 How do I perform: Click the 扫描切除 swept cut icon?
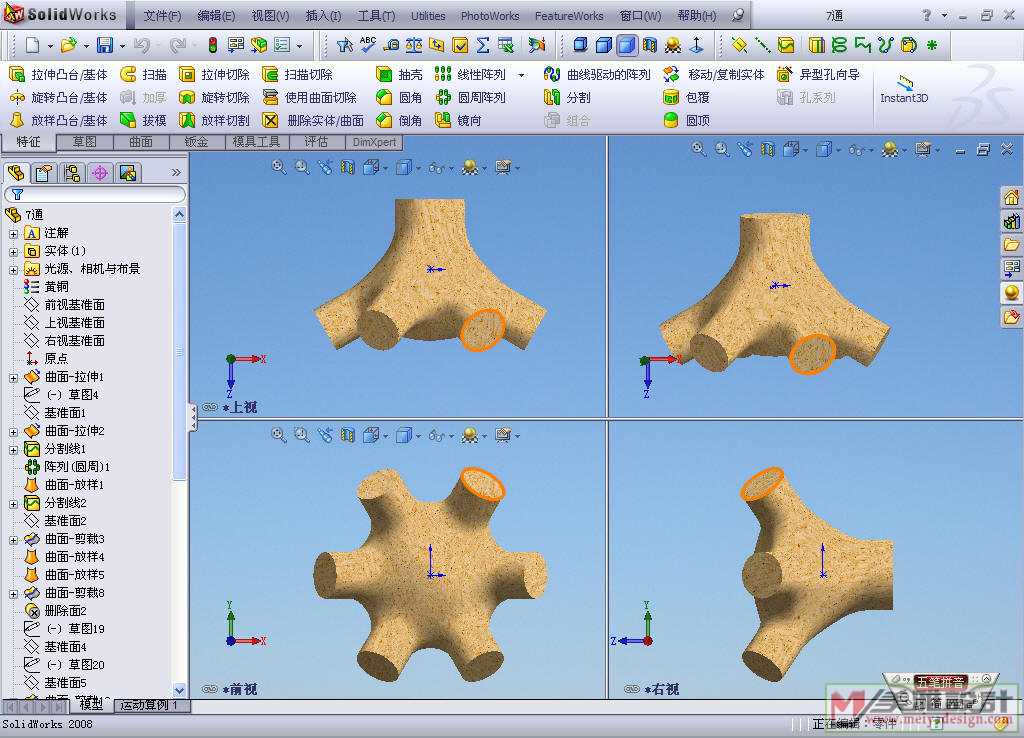point(270,74)
